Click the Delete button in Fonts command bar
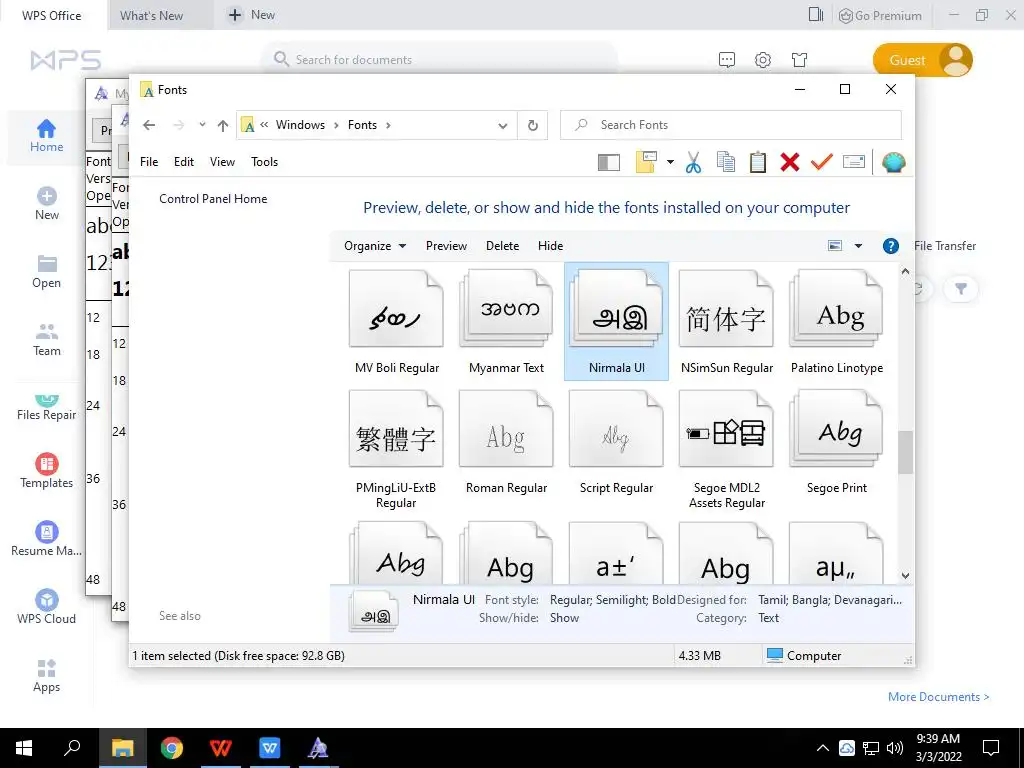 click(502, 246)
